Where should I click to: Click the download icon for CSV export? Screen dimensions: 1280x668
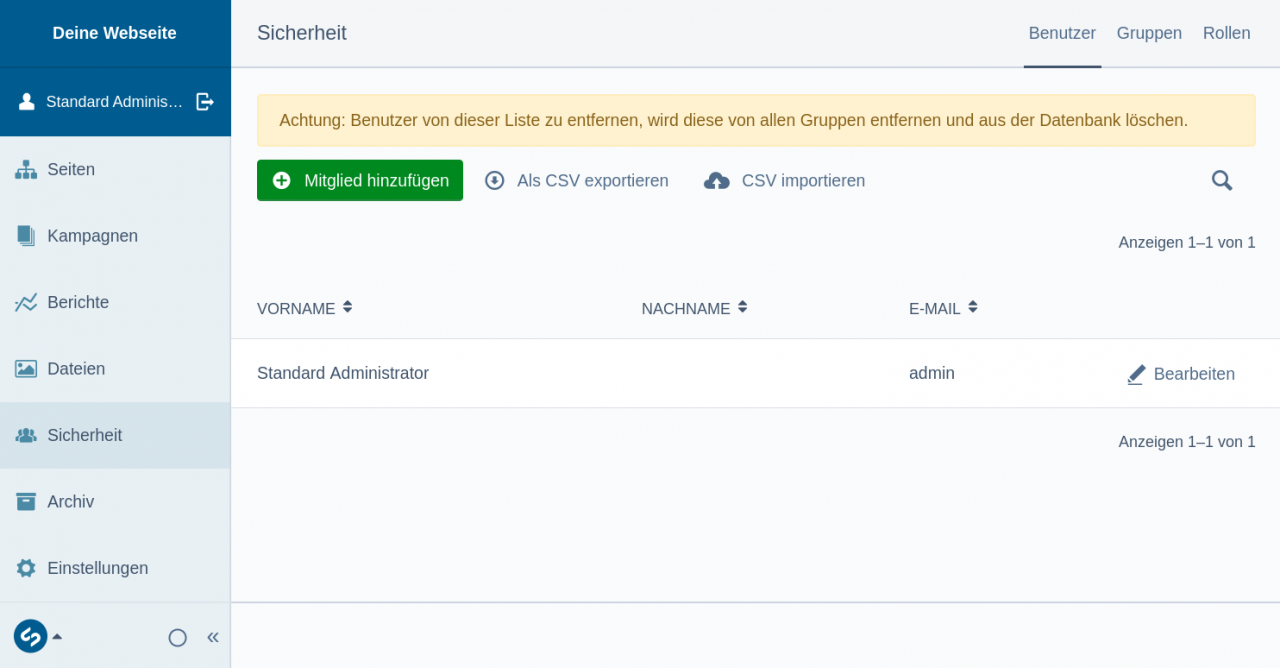(x=495, y=180)
